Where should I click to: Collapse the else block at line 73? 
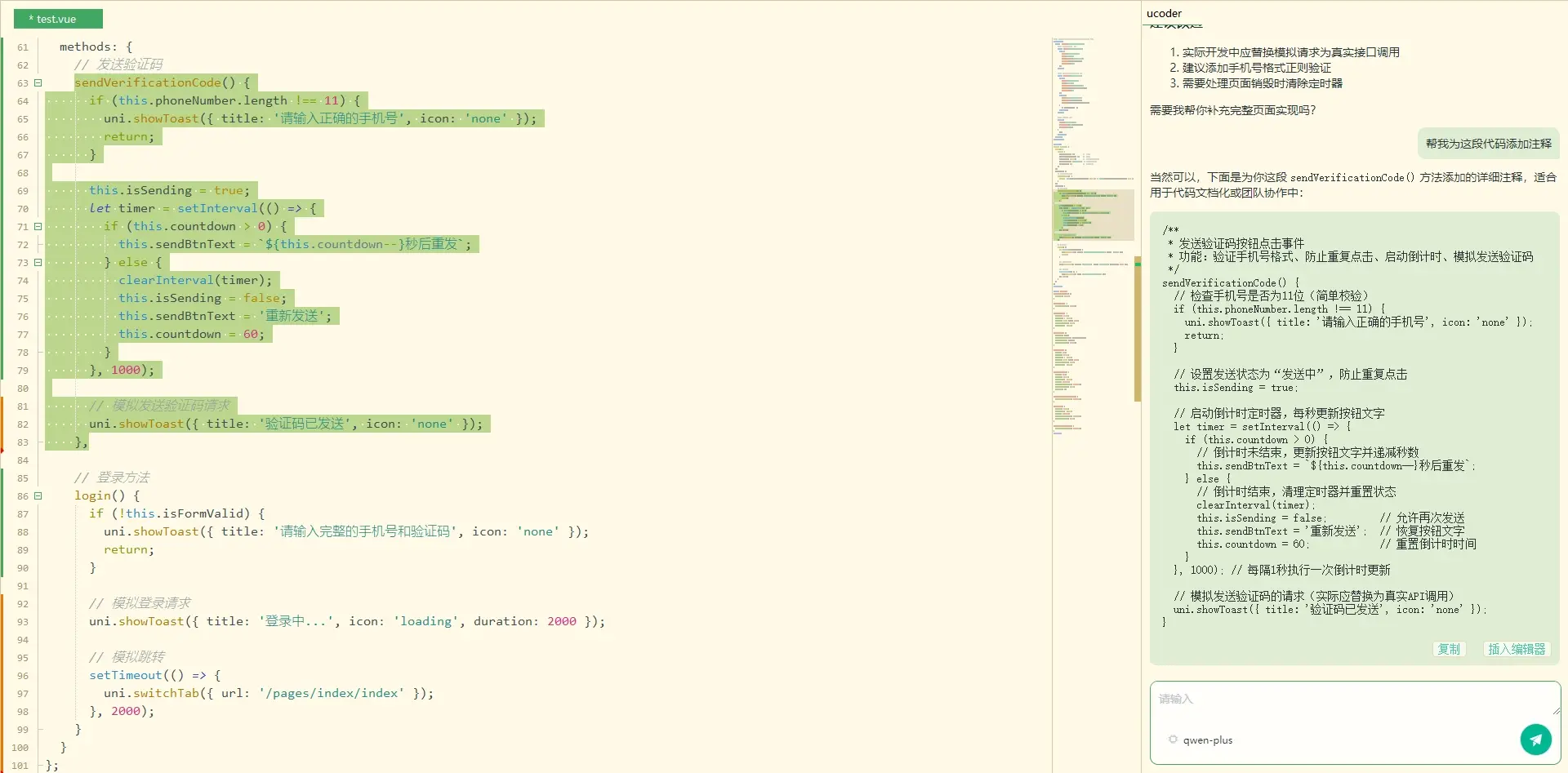pos(38,262)
